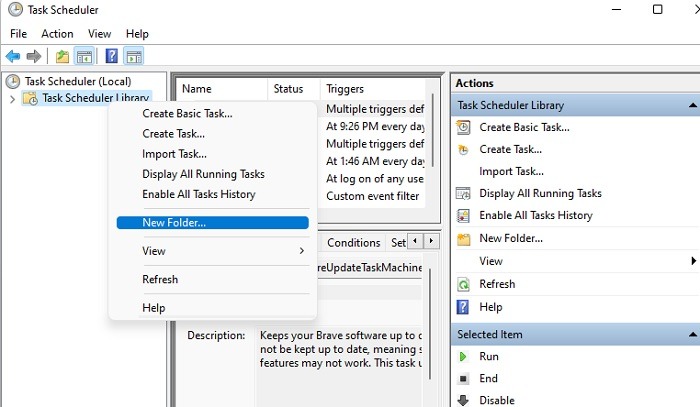
Task: Select task row 'At 1:46 AM every day'
Action: coord(375,161)
